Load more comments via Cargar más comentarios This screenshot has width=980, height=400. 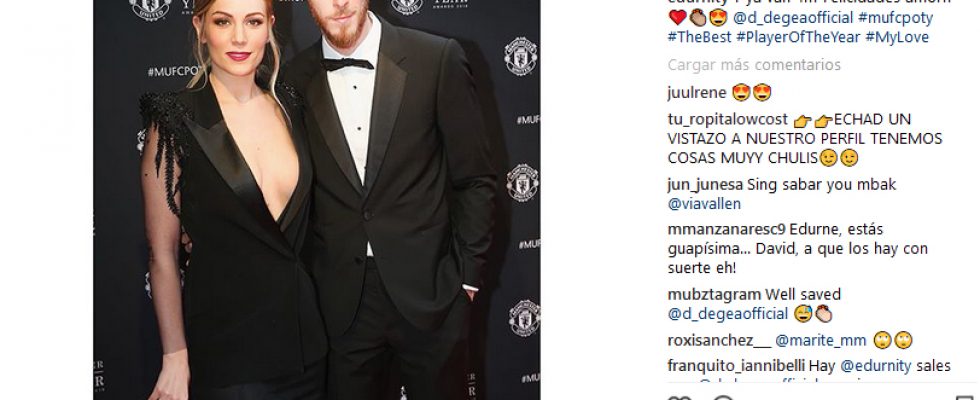[754, 65]
